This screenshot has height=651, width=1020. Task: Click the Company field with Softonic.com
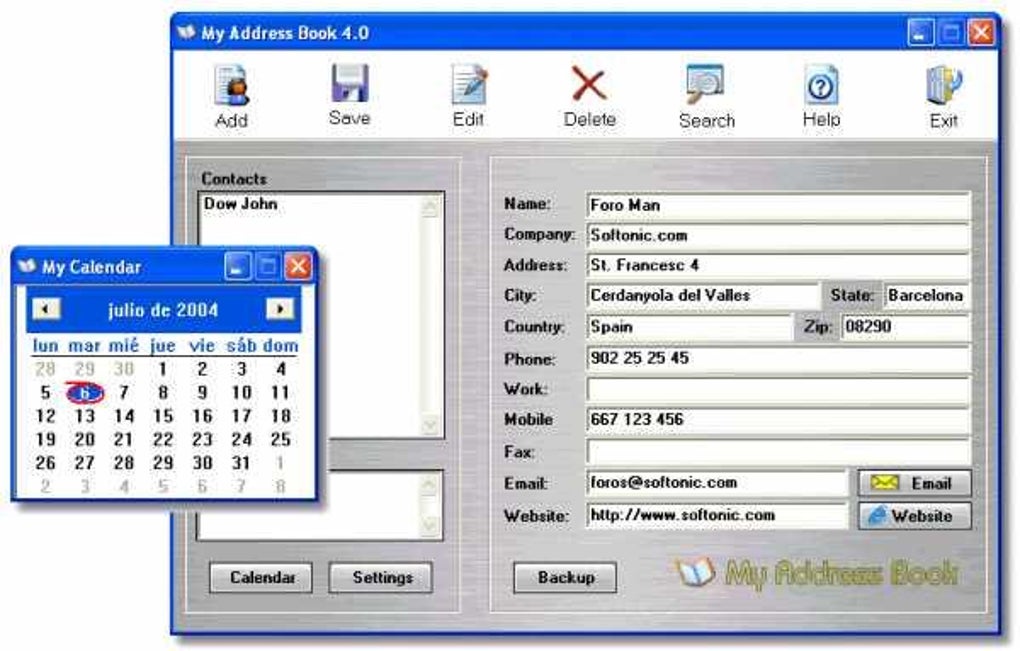778,235
